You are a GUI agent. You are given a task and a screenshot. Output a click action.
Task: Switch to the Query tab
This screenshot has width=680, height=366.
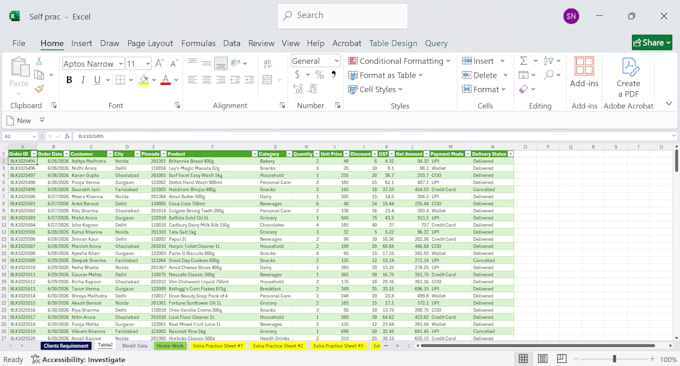[436, 43]
